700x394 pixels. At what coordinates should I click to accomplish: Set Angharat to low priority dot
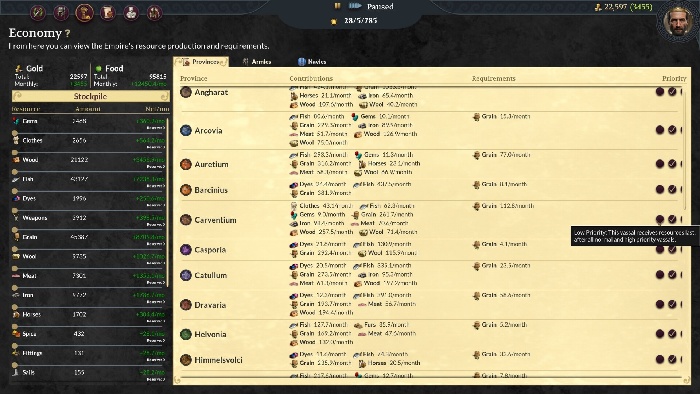point(660,91)
